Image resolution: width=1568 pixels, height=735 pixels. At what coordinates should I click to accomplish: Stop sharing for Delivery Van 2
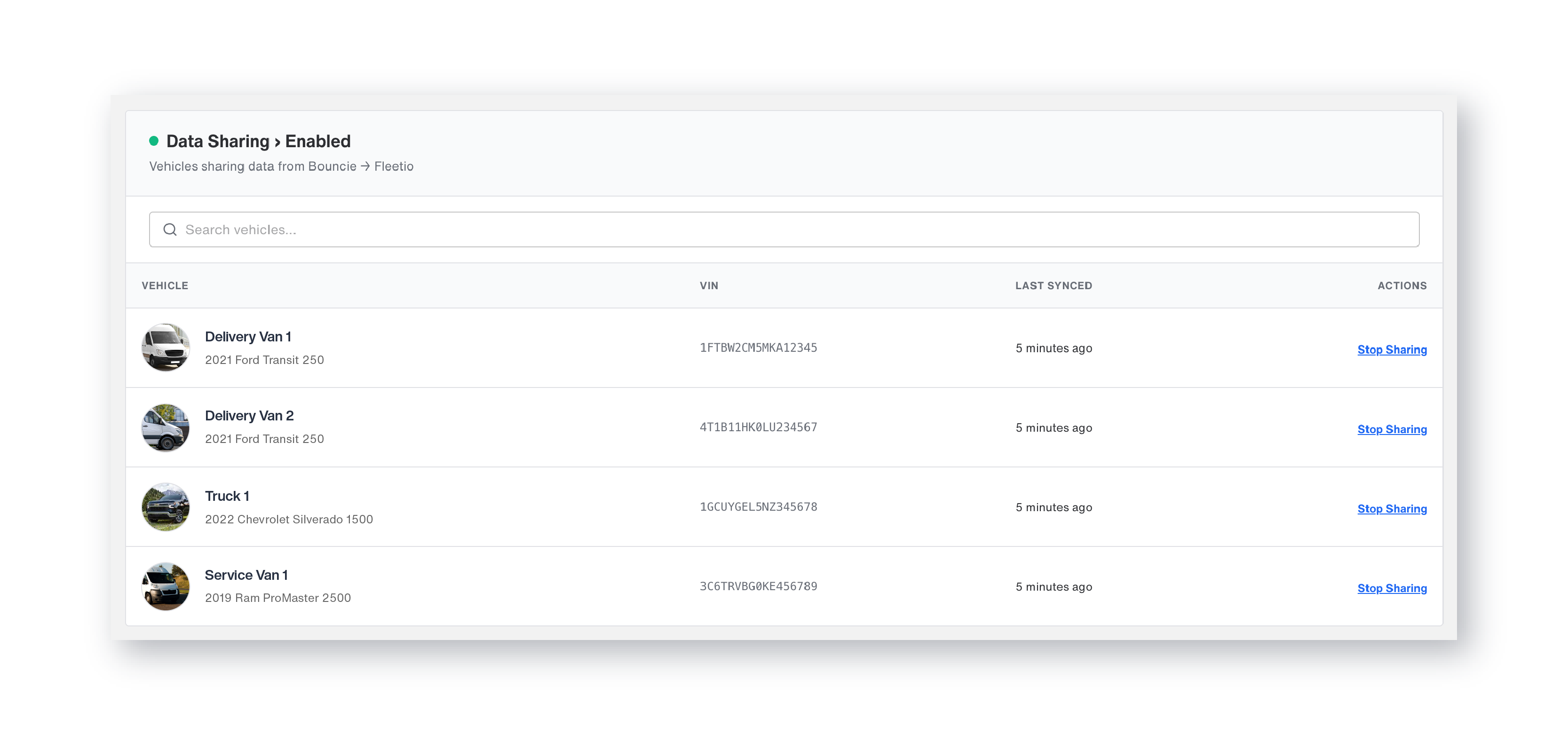pyautogui.click(x=1392, y=429)
